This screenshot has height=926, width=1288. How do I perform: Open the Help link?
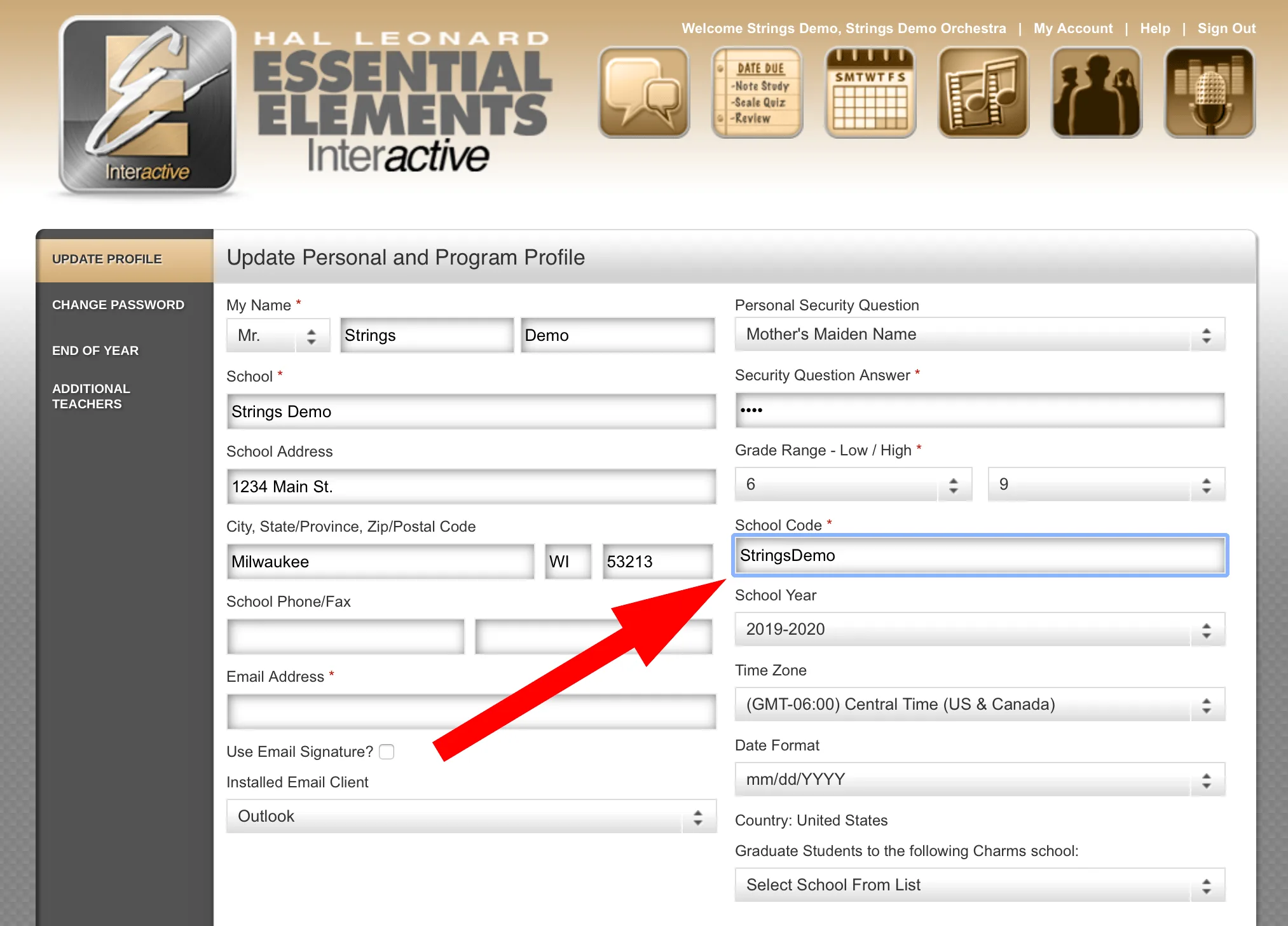point(1155,29)
